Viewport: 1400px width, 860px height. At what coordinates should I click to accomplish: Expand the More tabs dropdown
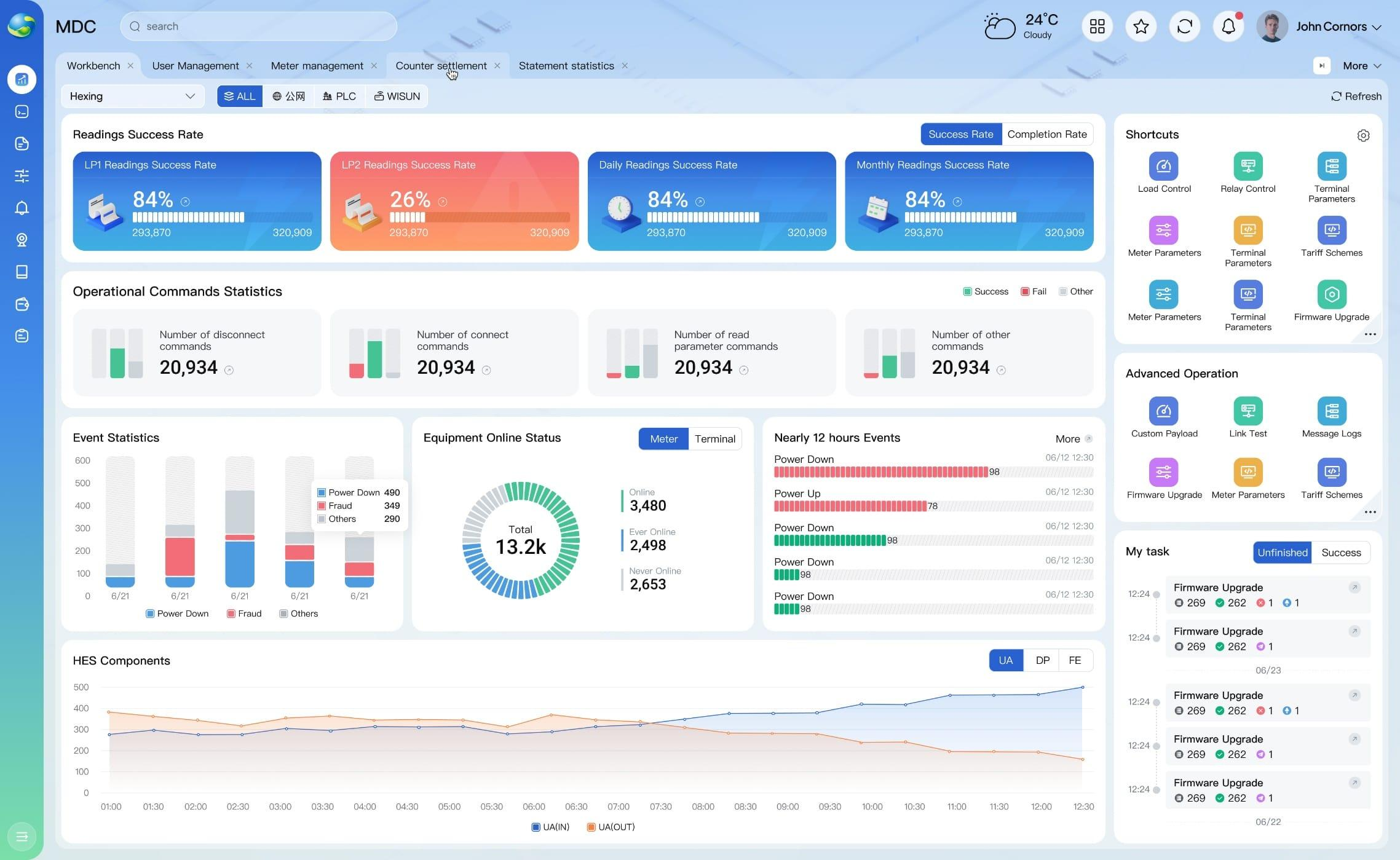pos(1361,66)
